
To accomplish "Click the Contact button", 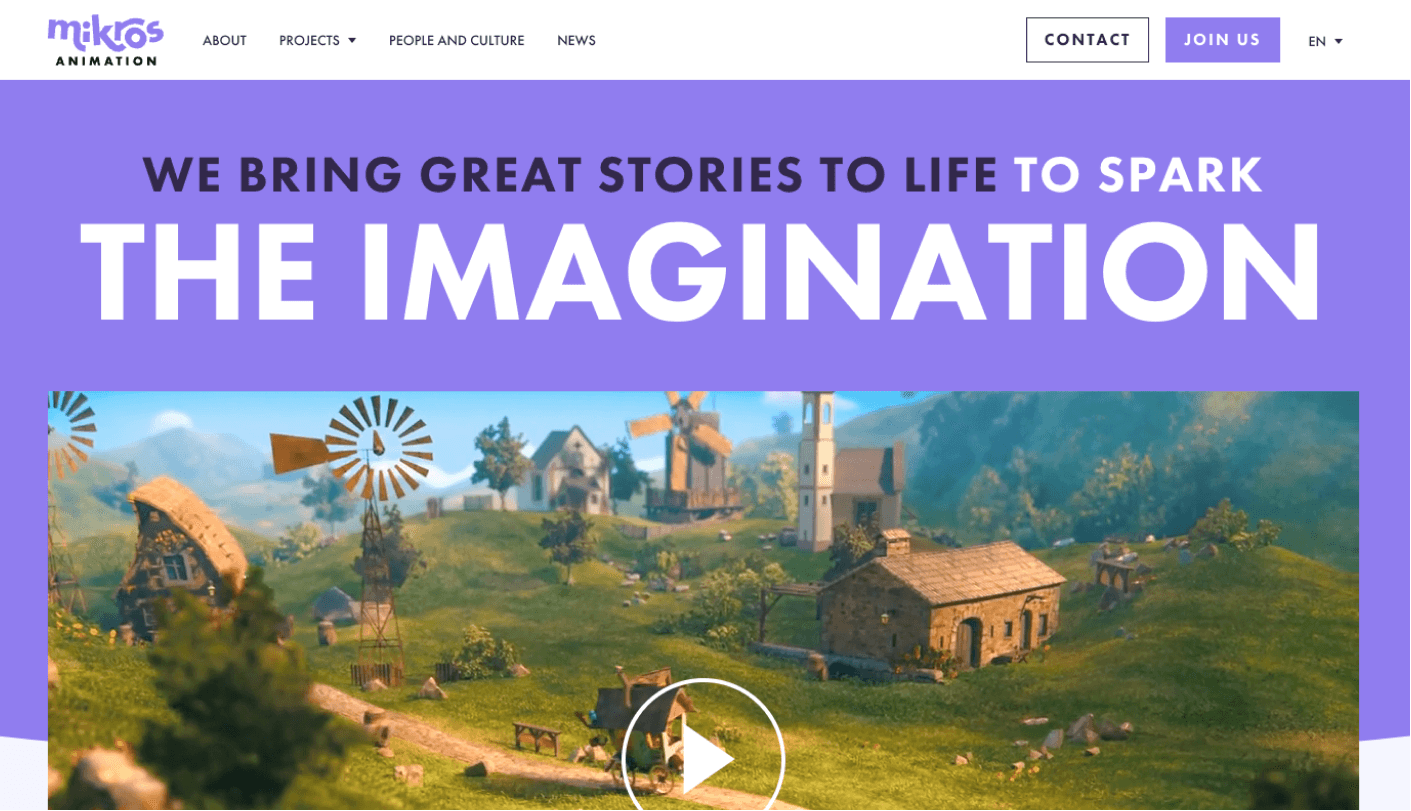I will [x=1087, y=40].
